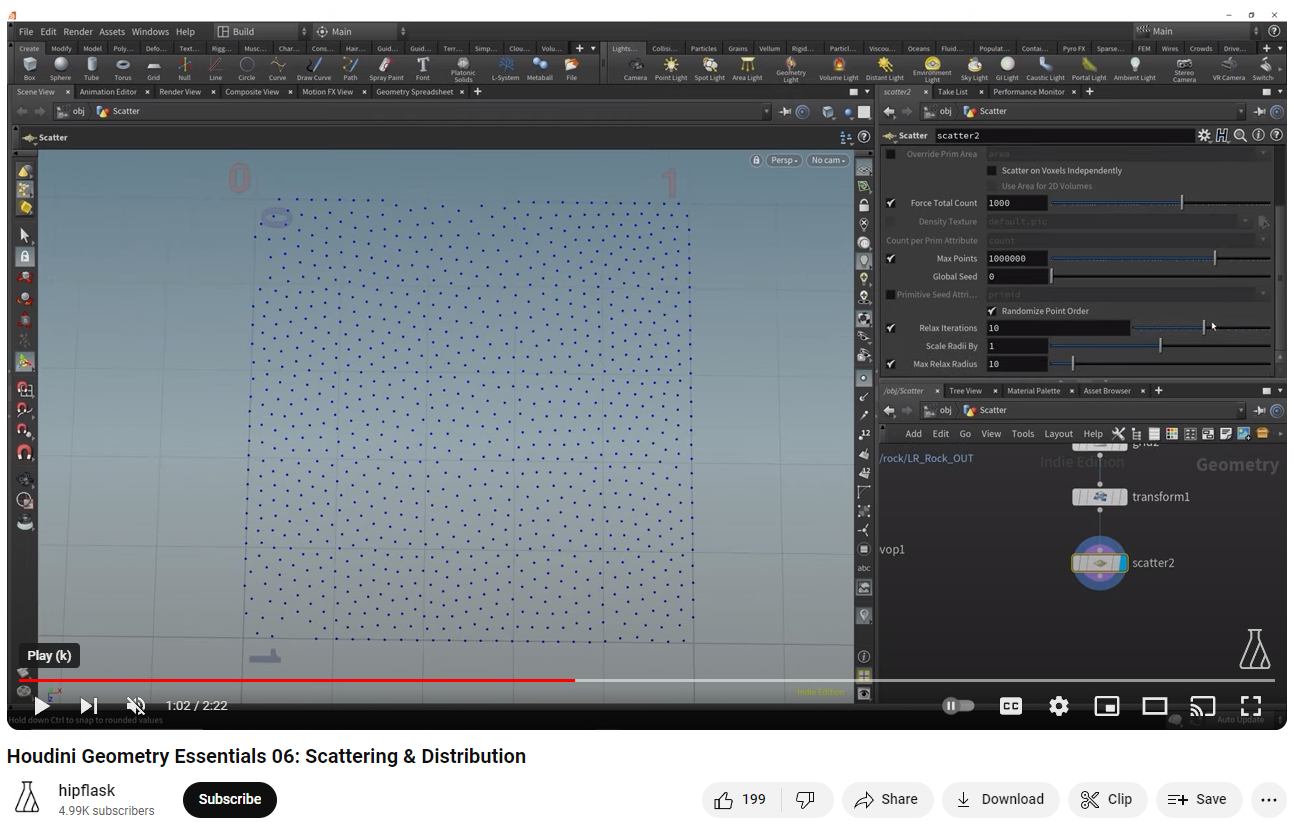Image resolution: width=1294 pixels, height=828 pixels.
Task: Toggle the Force Total Count checkbox
Action: pyautogui.click(x=891, y=203)
